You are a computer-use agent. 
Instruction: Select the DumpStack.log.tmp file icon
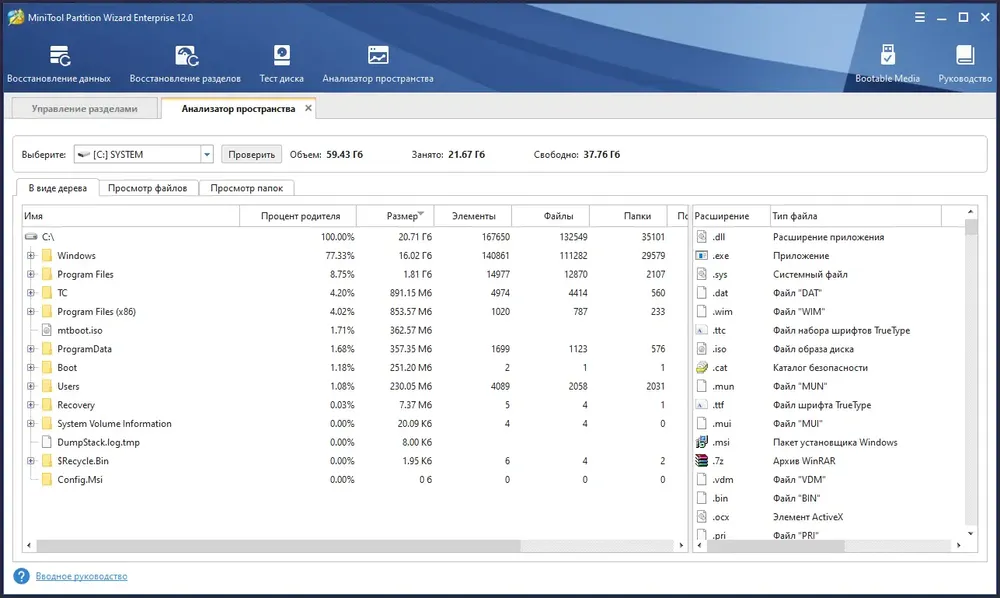click(x=47, y=442)
